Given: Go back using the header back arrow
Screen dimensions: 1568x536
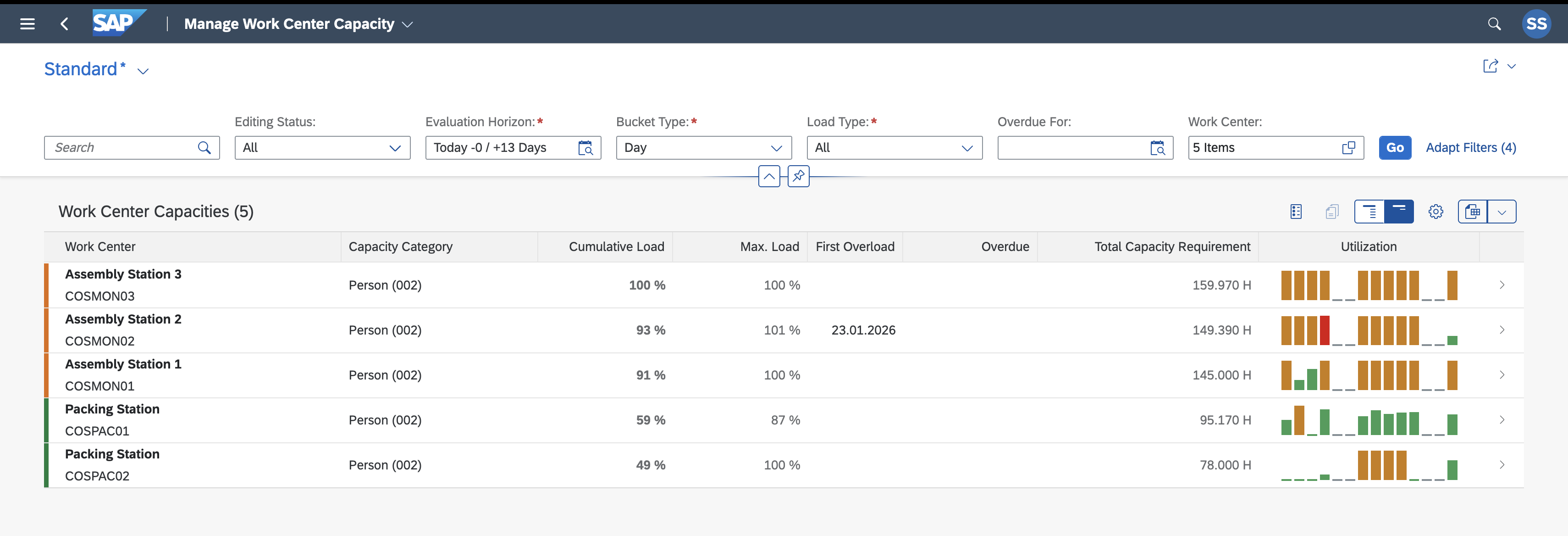Looking at the screenshot, I should tap(65, 24).
